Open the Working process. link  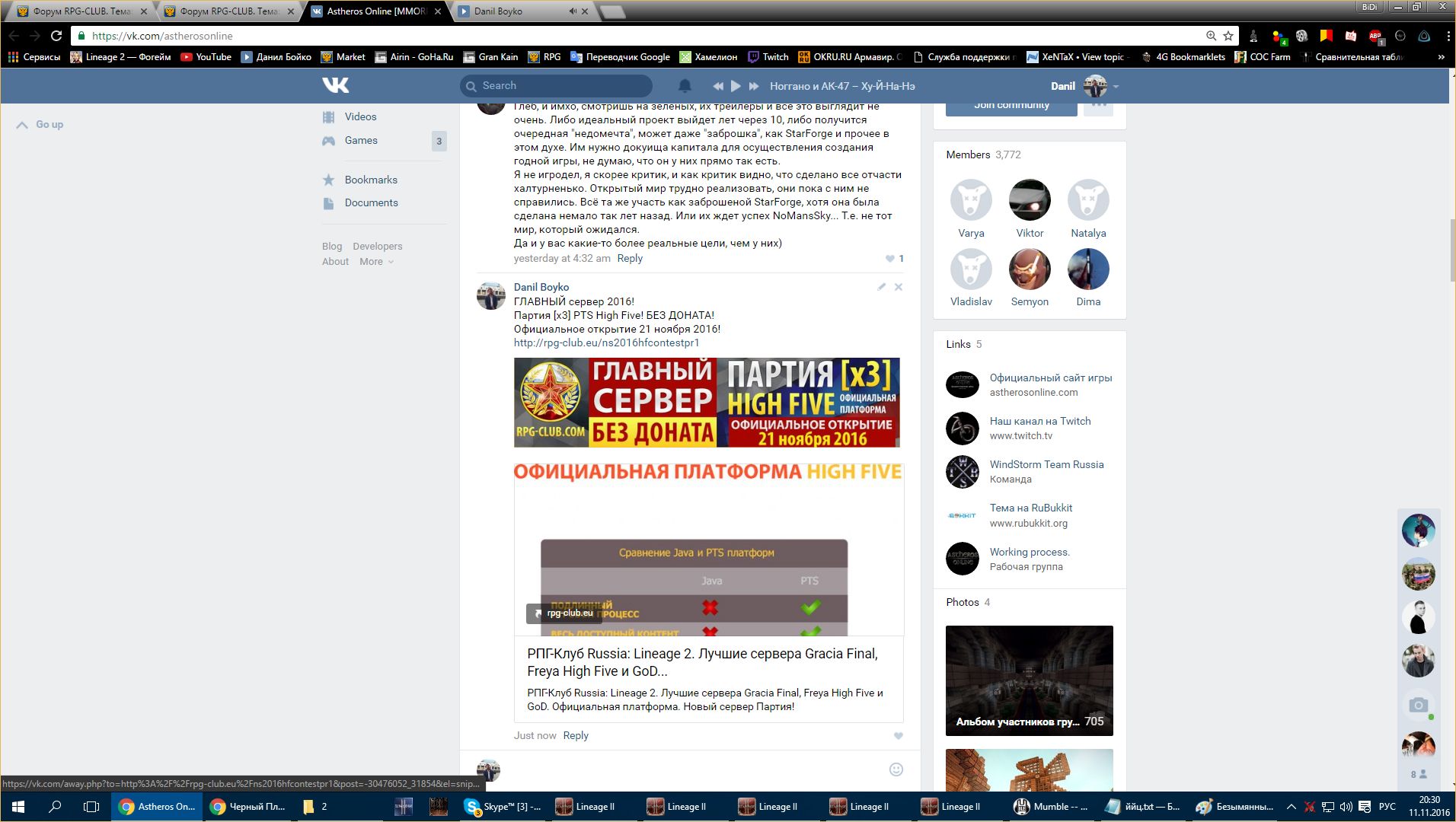coord(1030,552)
